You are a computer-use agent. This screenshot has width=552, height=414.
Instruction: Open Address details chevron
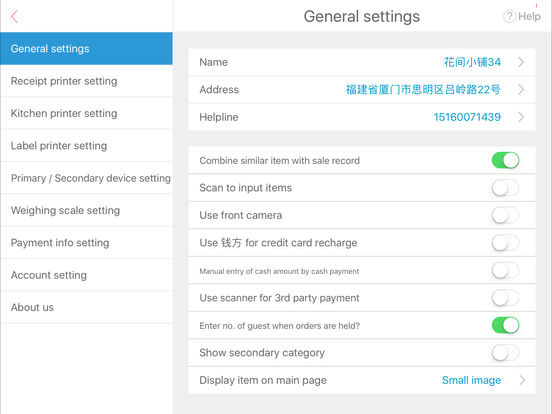coord(521,90)
